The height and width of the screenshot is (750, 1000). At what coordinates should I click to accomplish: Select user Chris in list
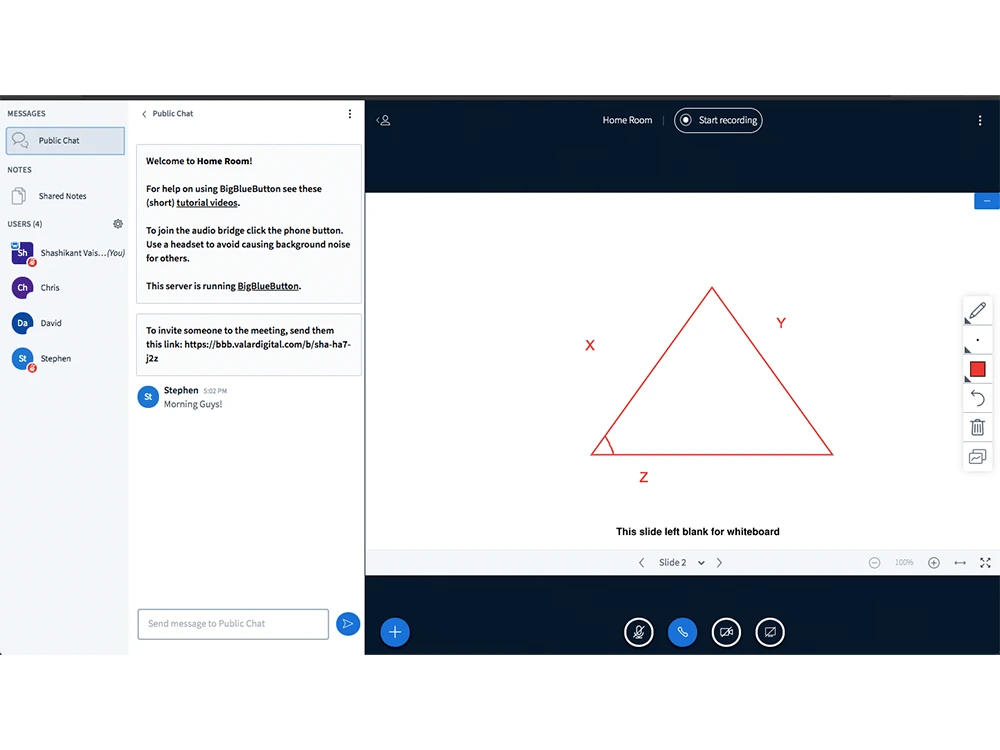(64, 288)
